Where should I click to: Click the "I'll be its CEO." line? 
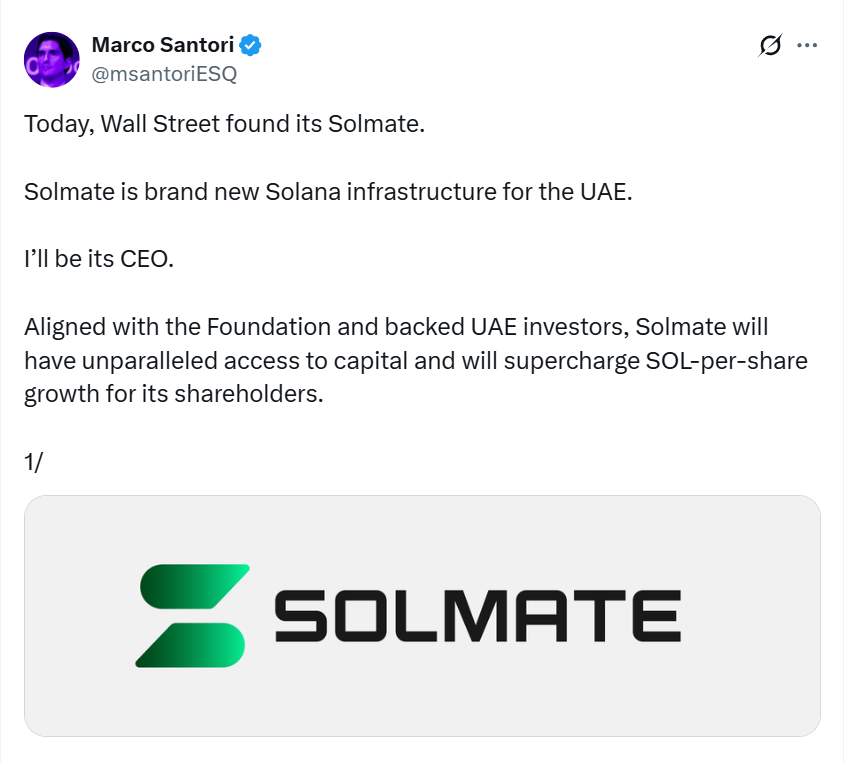[x=97, y=259]
